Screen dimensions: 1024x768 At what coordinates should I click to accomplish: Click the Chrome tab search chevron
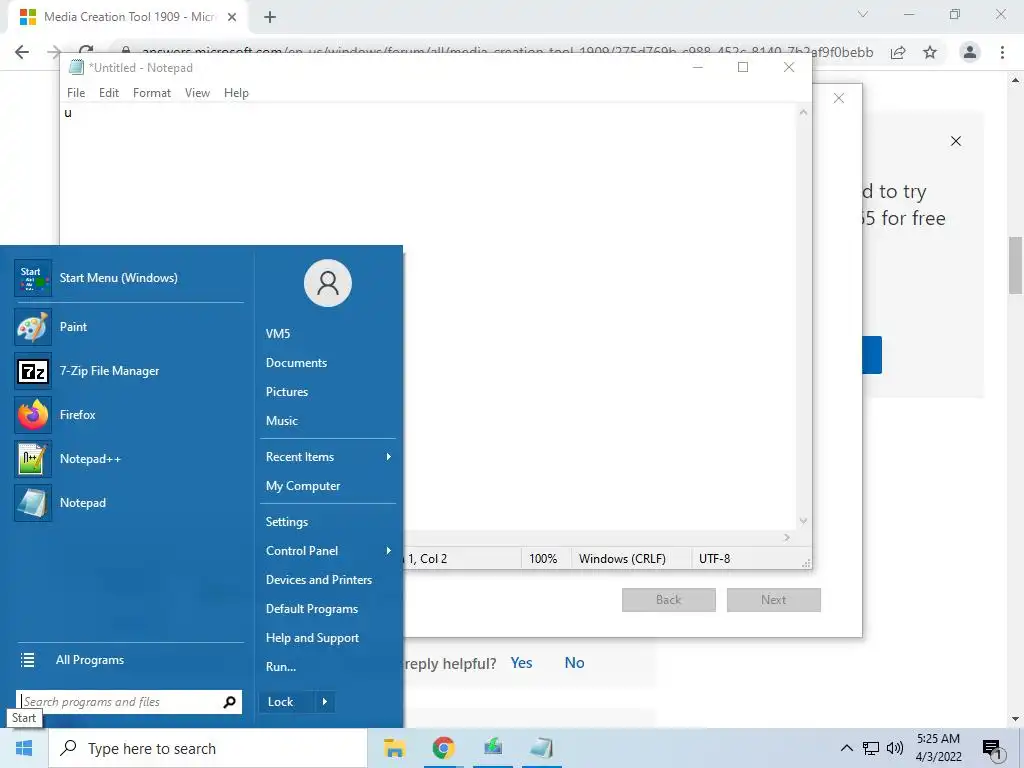(863, 14)
